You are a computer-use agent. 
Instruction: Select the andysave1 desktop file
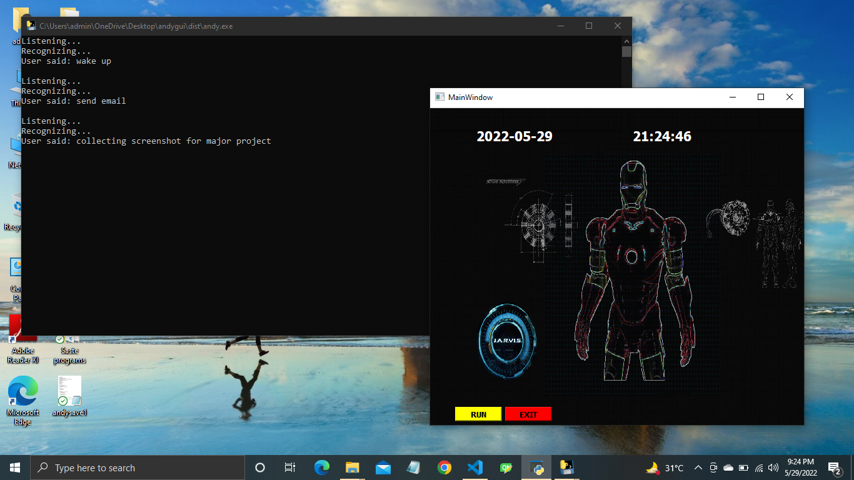[x=69, y=396]
